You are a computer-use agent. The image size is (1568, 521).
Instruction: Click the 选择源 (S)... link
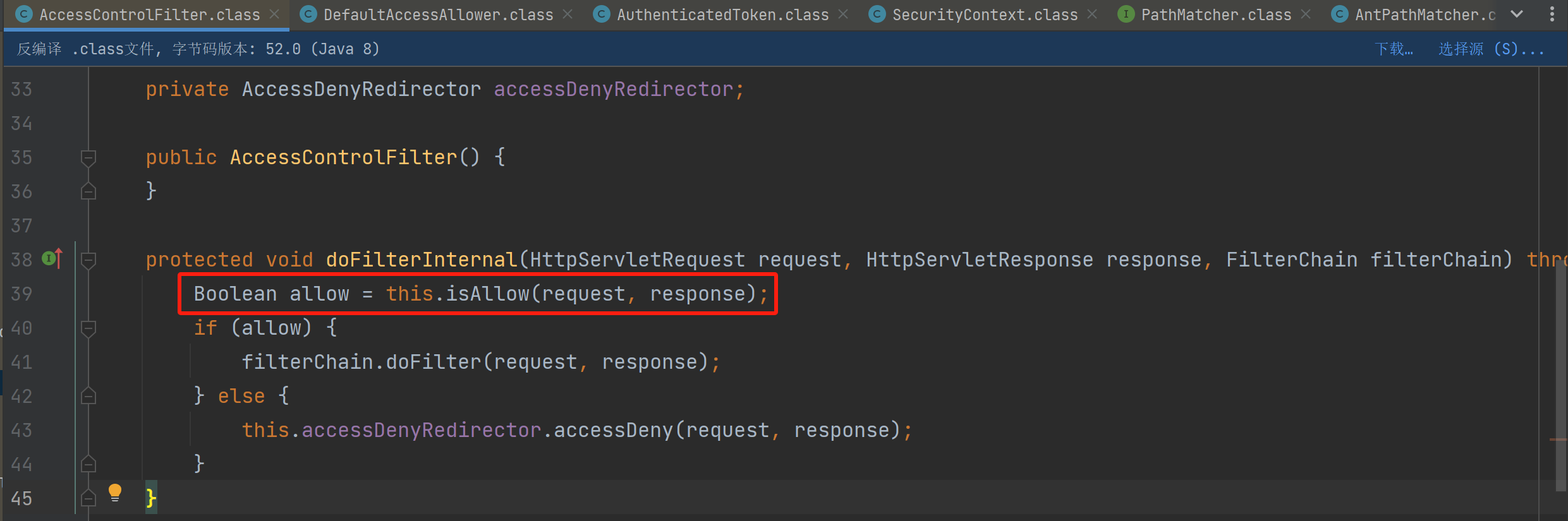click(1491, 49)
